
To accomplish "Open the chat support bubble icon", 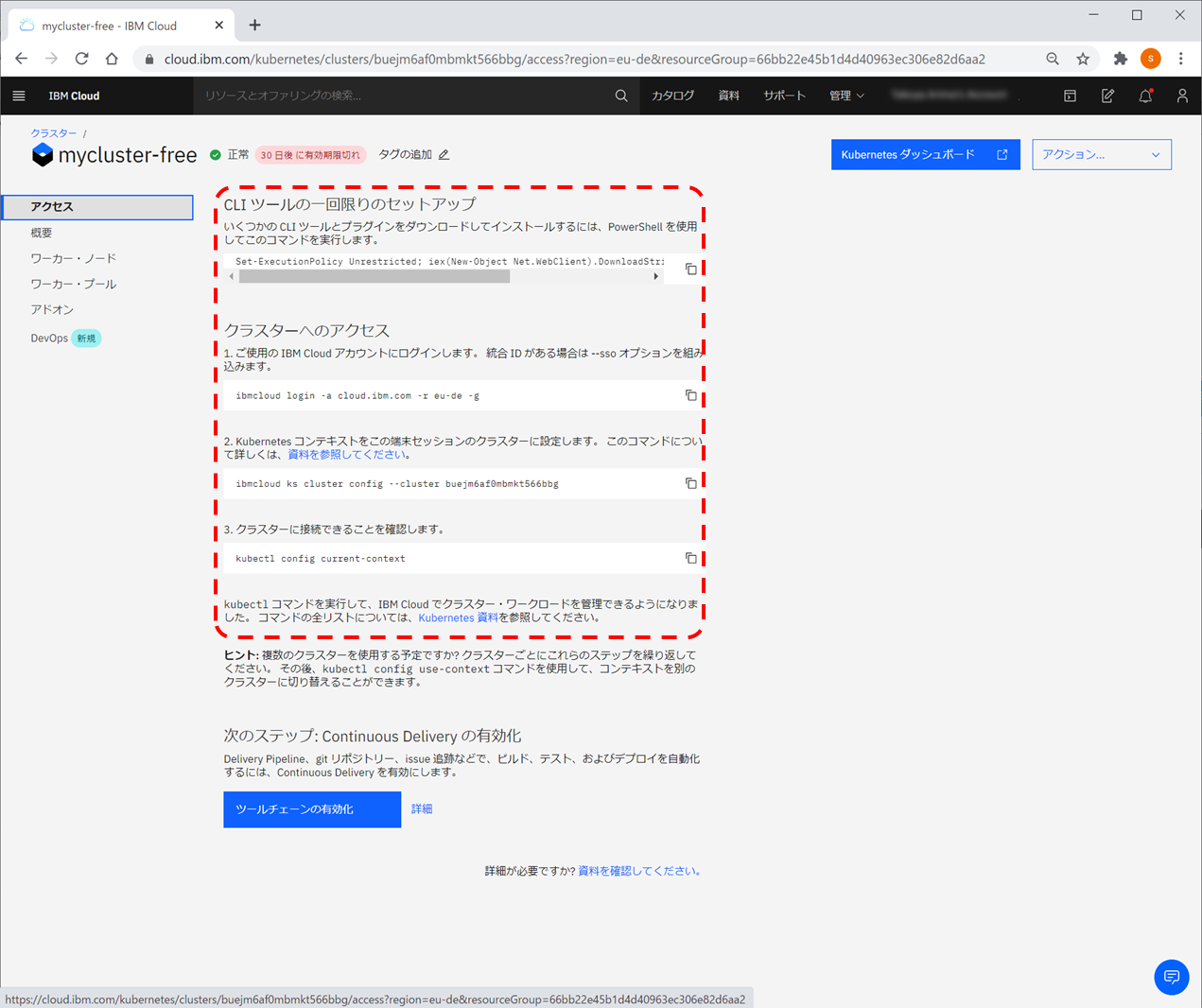I will click(1172, 977).
